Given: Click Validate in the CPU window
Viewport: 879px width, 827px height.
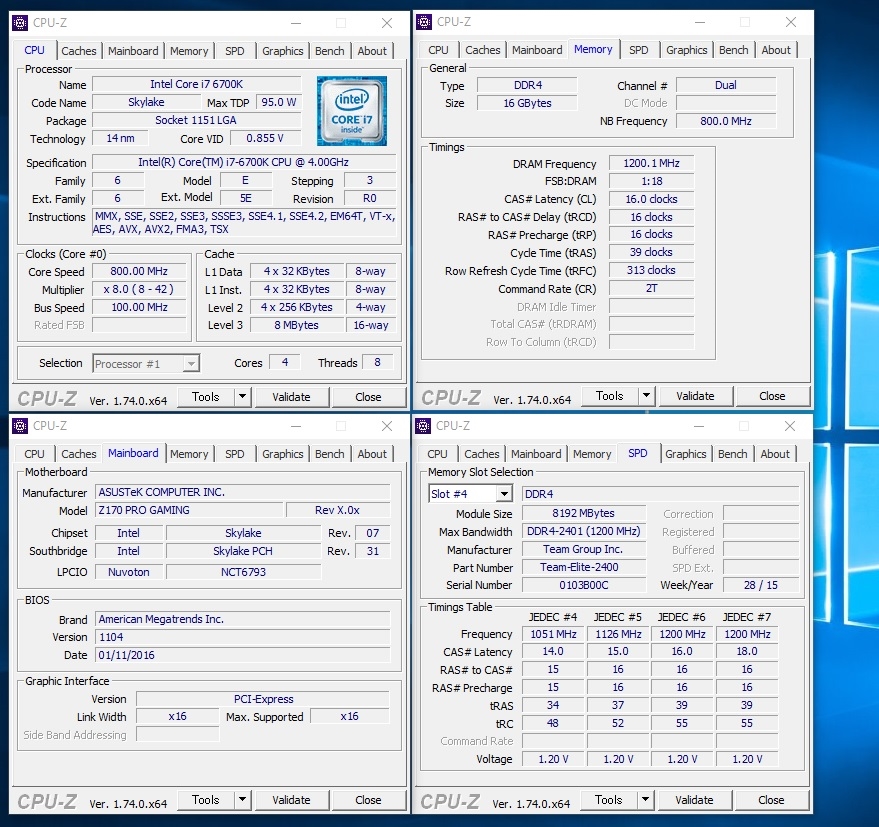Looking at the screenshot, I should 291,396.
